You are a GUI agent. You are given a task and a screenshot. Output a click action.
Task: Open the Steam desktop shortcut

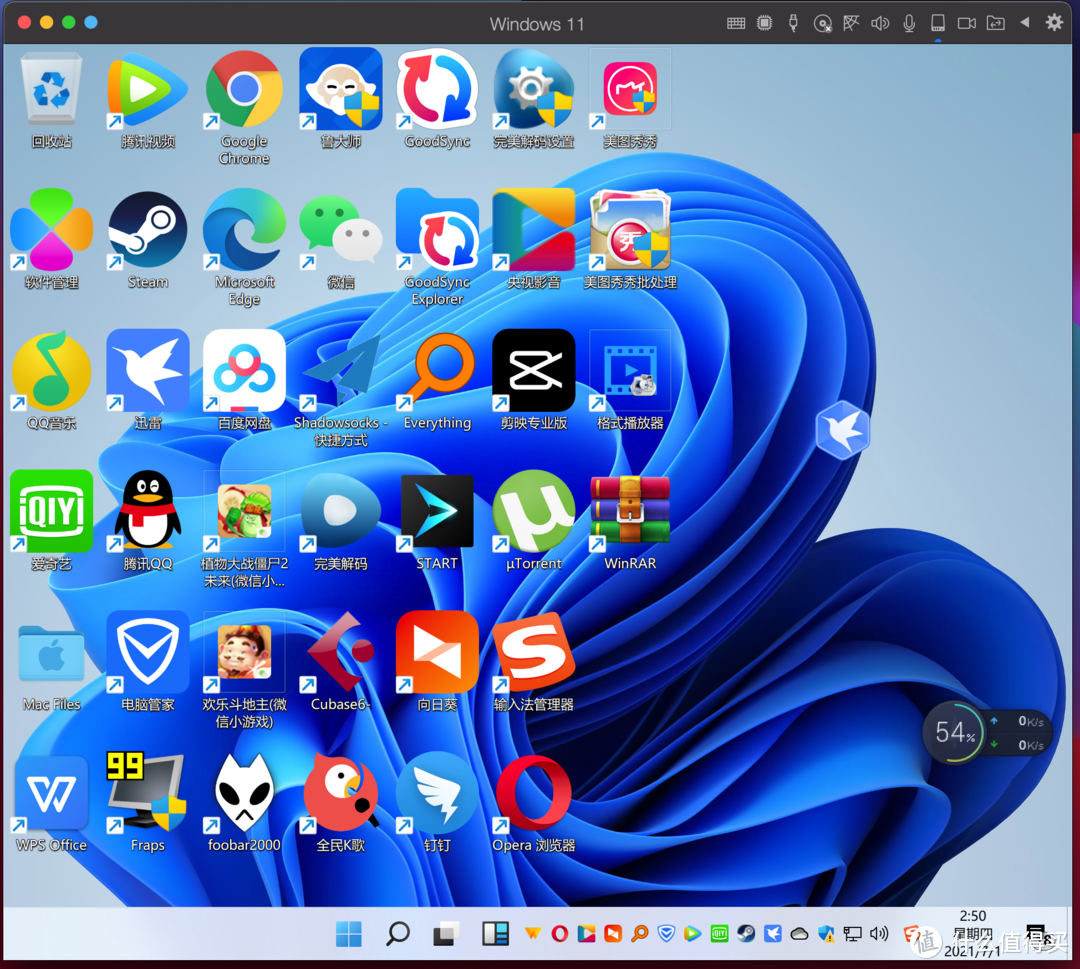tap(147, 231)
